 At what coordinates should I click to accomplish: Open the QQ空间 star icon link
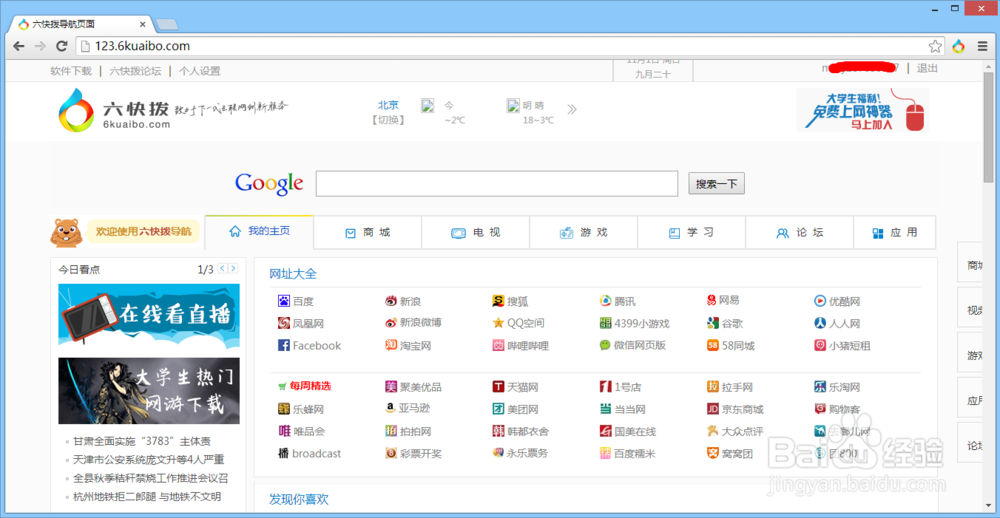point(498,323)
